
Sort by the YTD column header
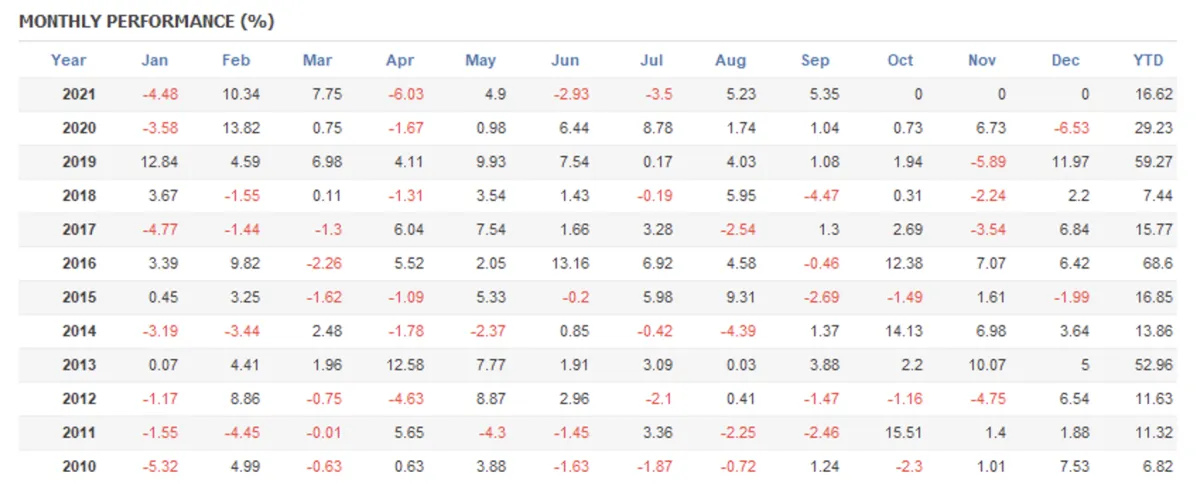[x=1148, y=61]
